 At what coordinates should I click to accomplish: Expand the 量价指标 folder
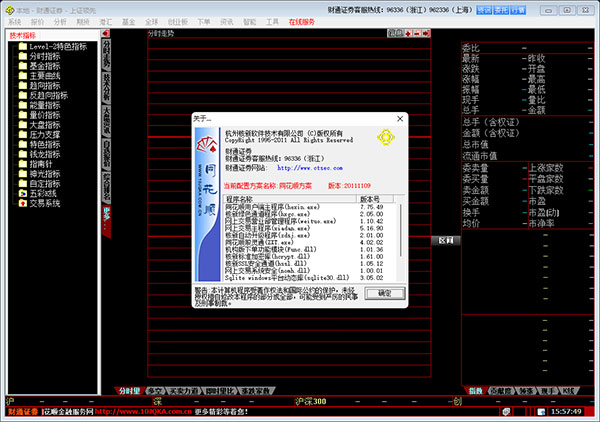point(40,115)
